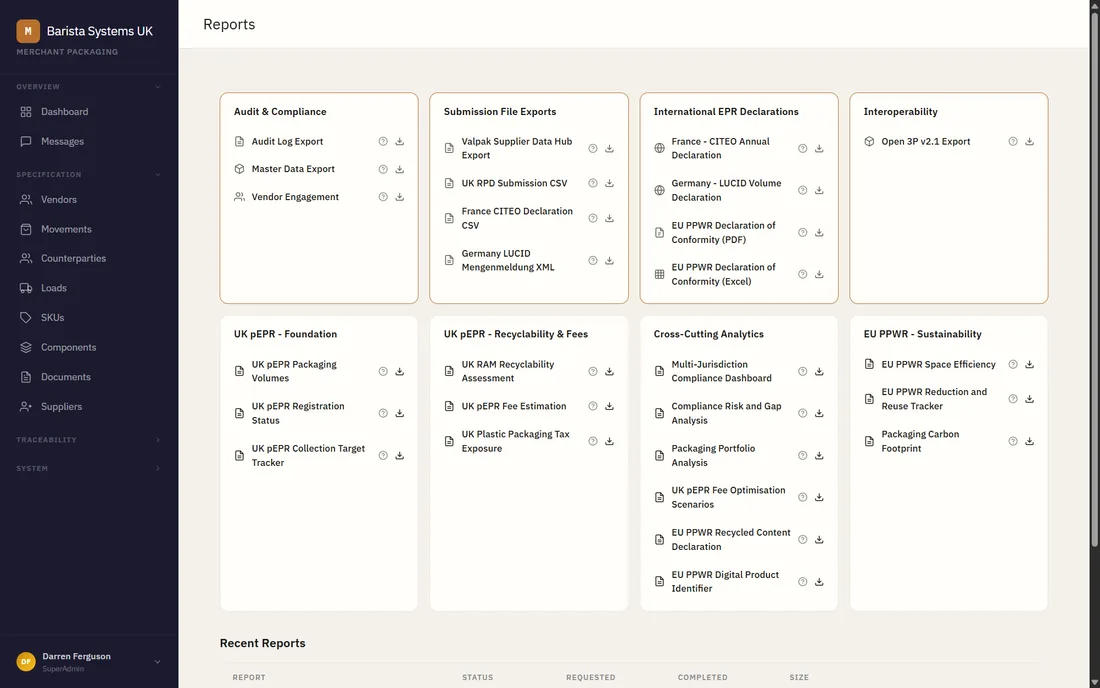Download EU PPWR Digital Product Identifier
The width and height of the screenshot is (1100, 688).
[819, 581]
